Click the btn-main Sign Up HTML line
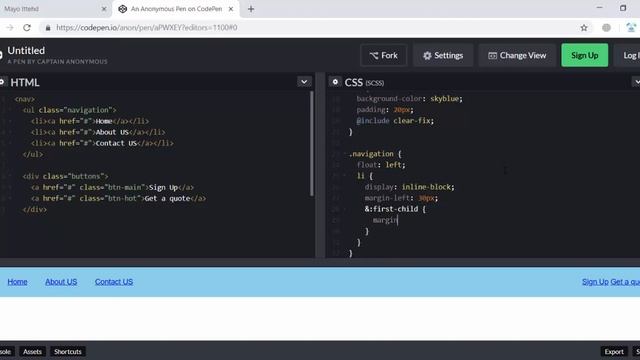This screenshot has width=640, height=360. pyautogui.click(x=112, y=187)
